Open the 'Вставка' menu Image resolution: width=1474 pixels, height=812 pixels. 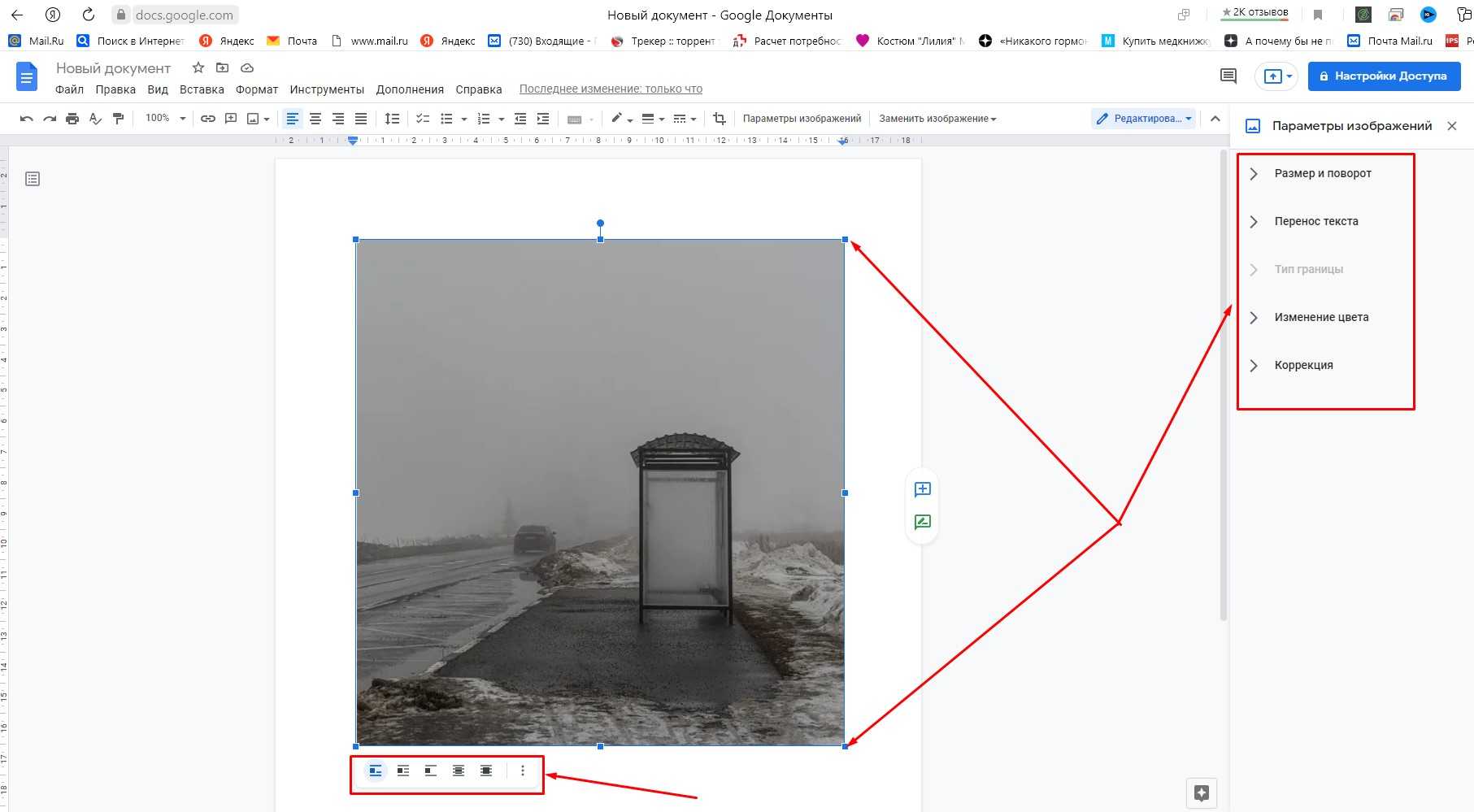point(202,89)
